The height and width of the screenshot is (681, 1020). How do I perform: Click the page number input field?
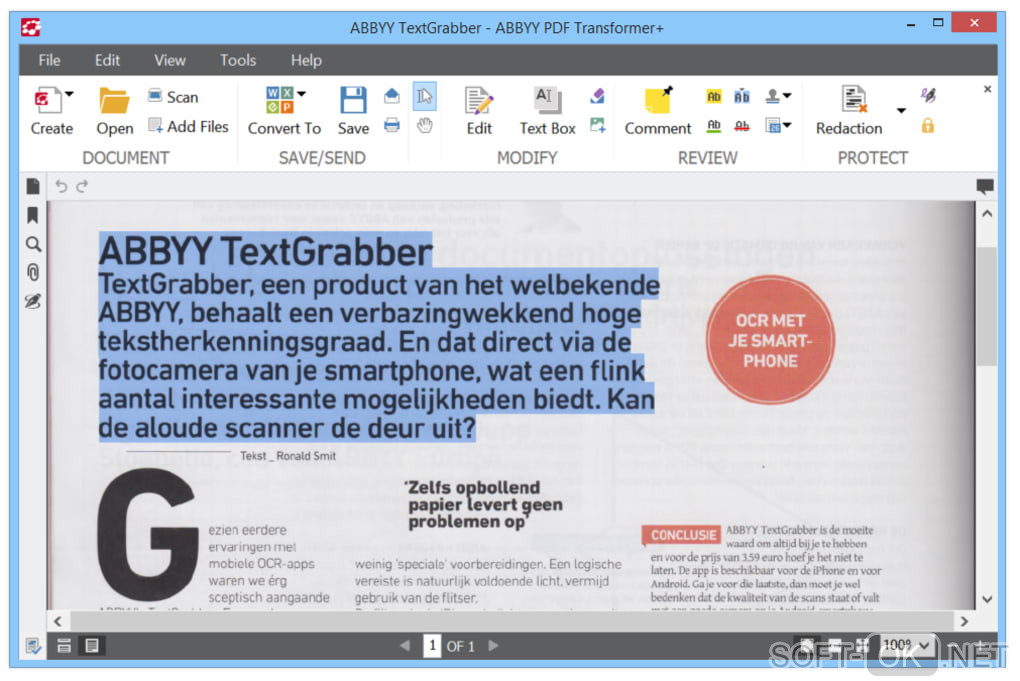pos(432,645)
